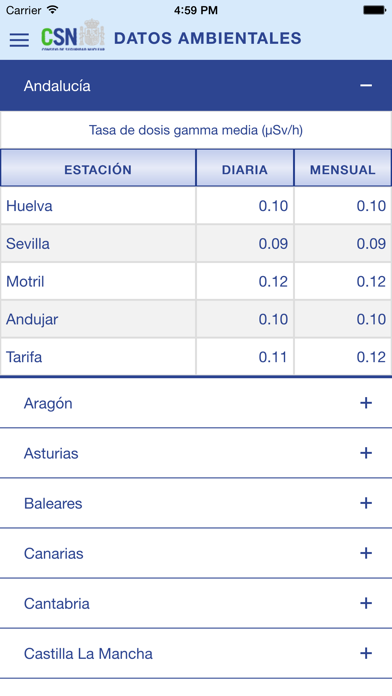392x696 pixels.
Task: Collapse Andalucía with the minus icon
Action: pos(366,85)
